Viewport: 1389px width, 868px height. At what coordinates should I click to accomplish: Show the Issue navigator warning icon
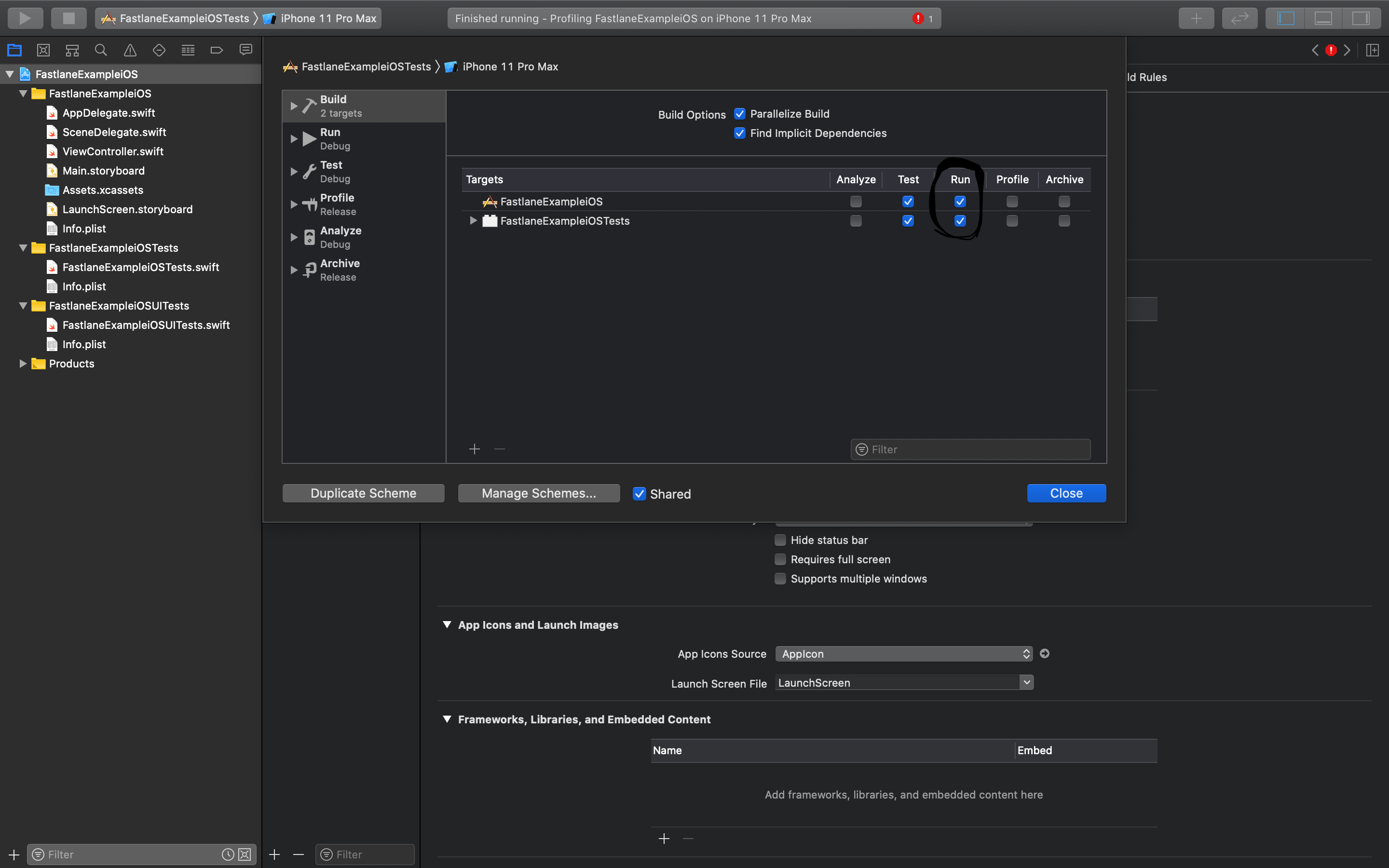[130, 51]
